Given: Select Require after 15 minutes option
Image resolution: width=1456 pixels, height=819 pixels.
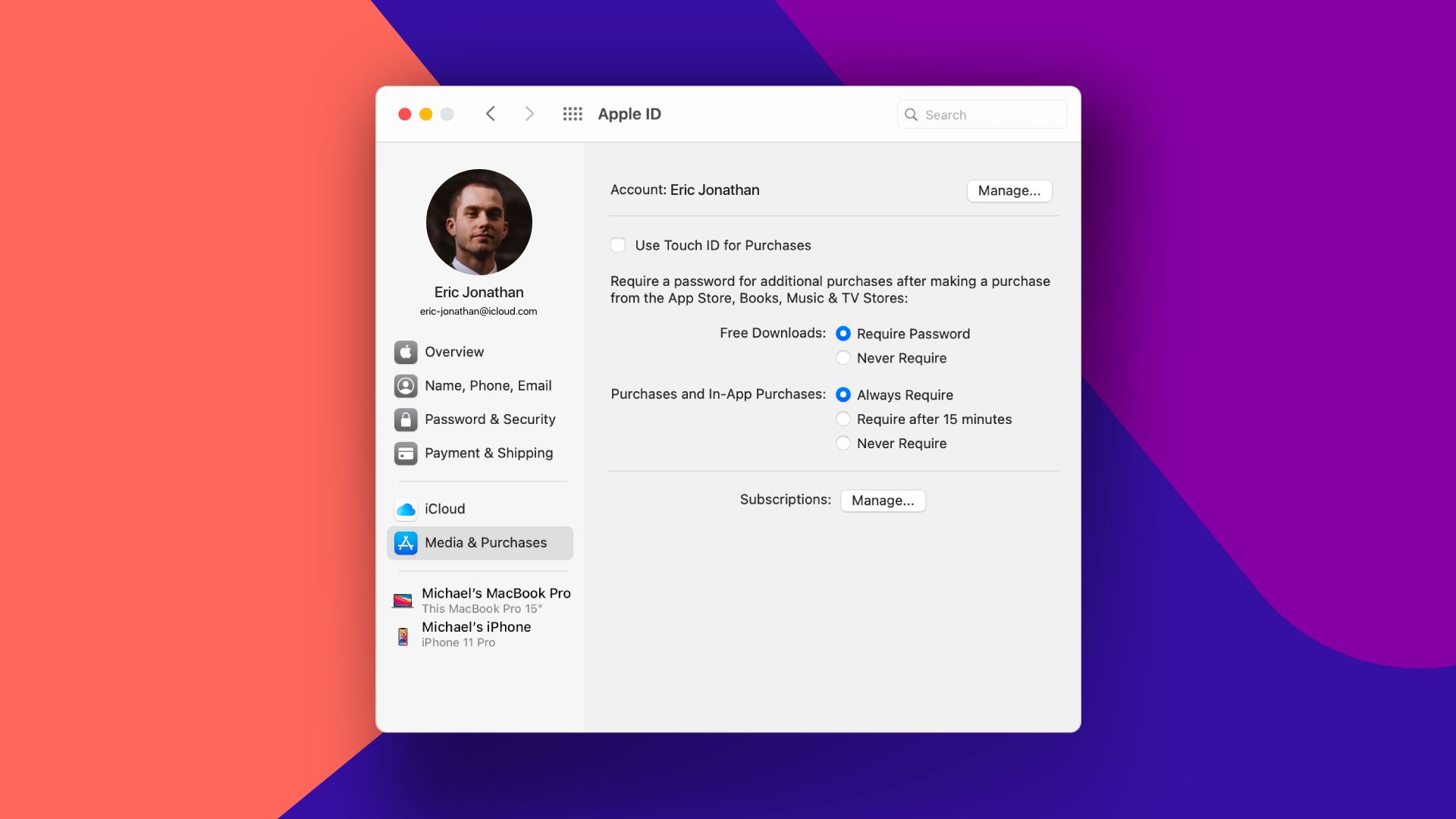Looking at the screenshot, I should [x=843, y=419].
